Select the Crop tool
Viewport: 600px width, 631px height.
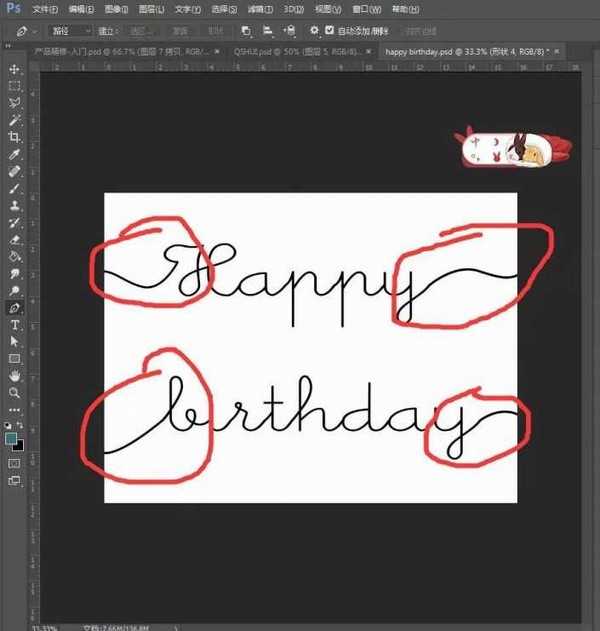click(x=14, y=137)
